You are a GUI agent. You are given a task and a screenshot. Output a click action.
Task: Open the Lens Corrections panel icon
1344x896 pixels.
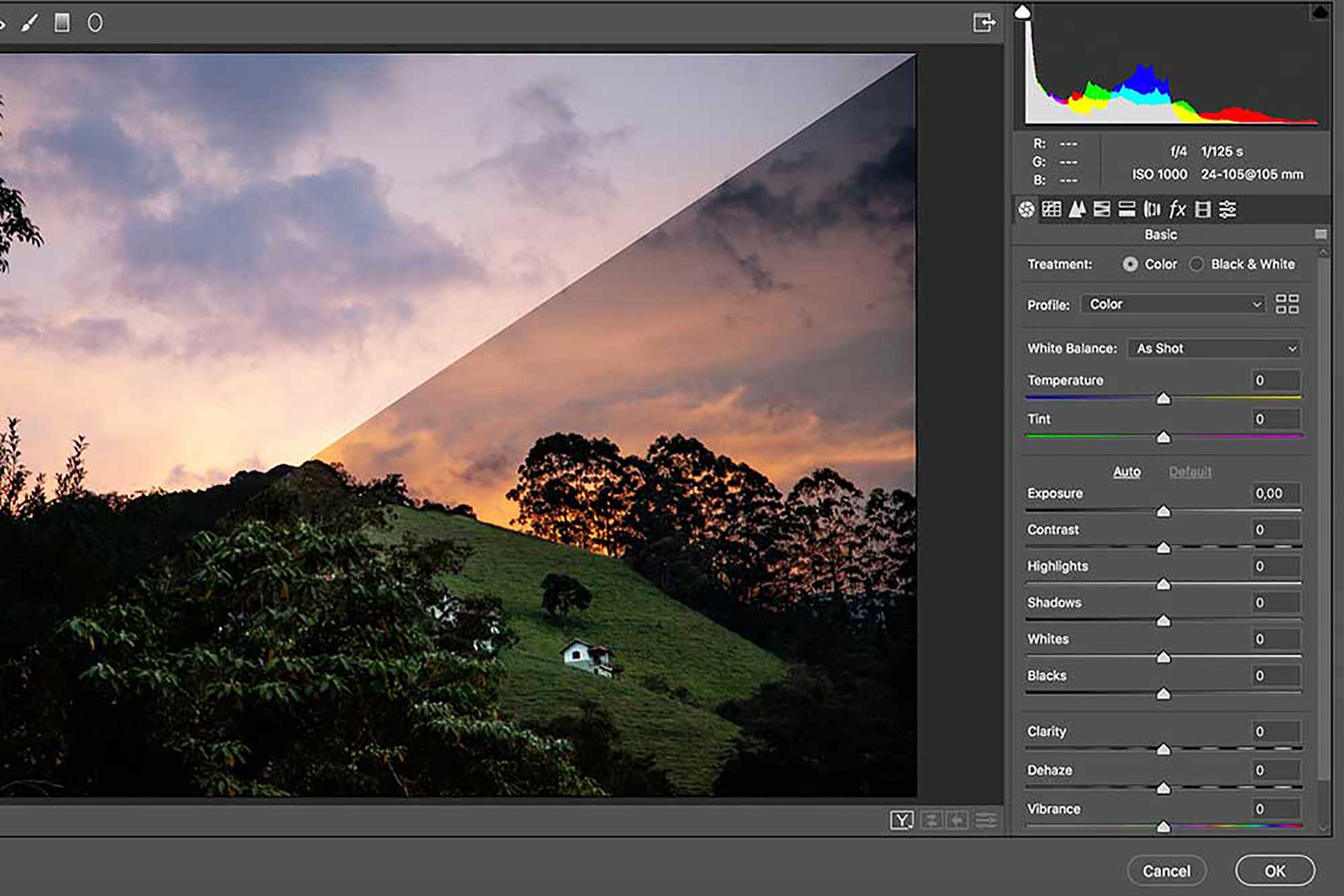1152,210
